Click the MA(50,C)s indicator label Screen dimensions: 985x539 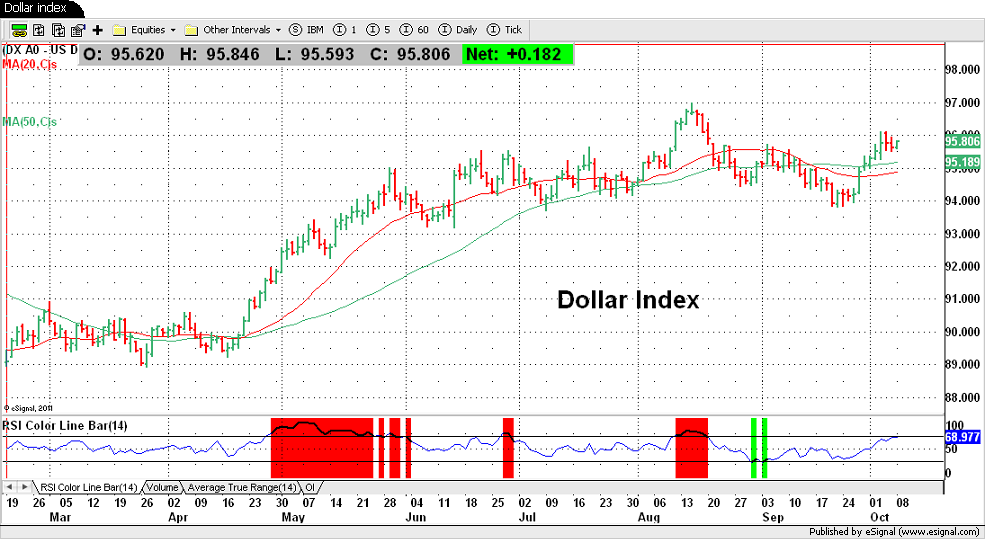(30, 121)
